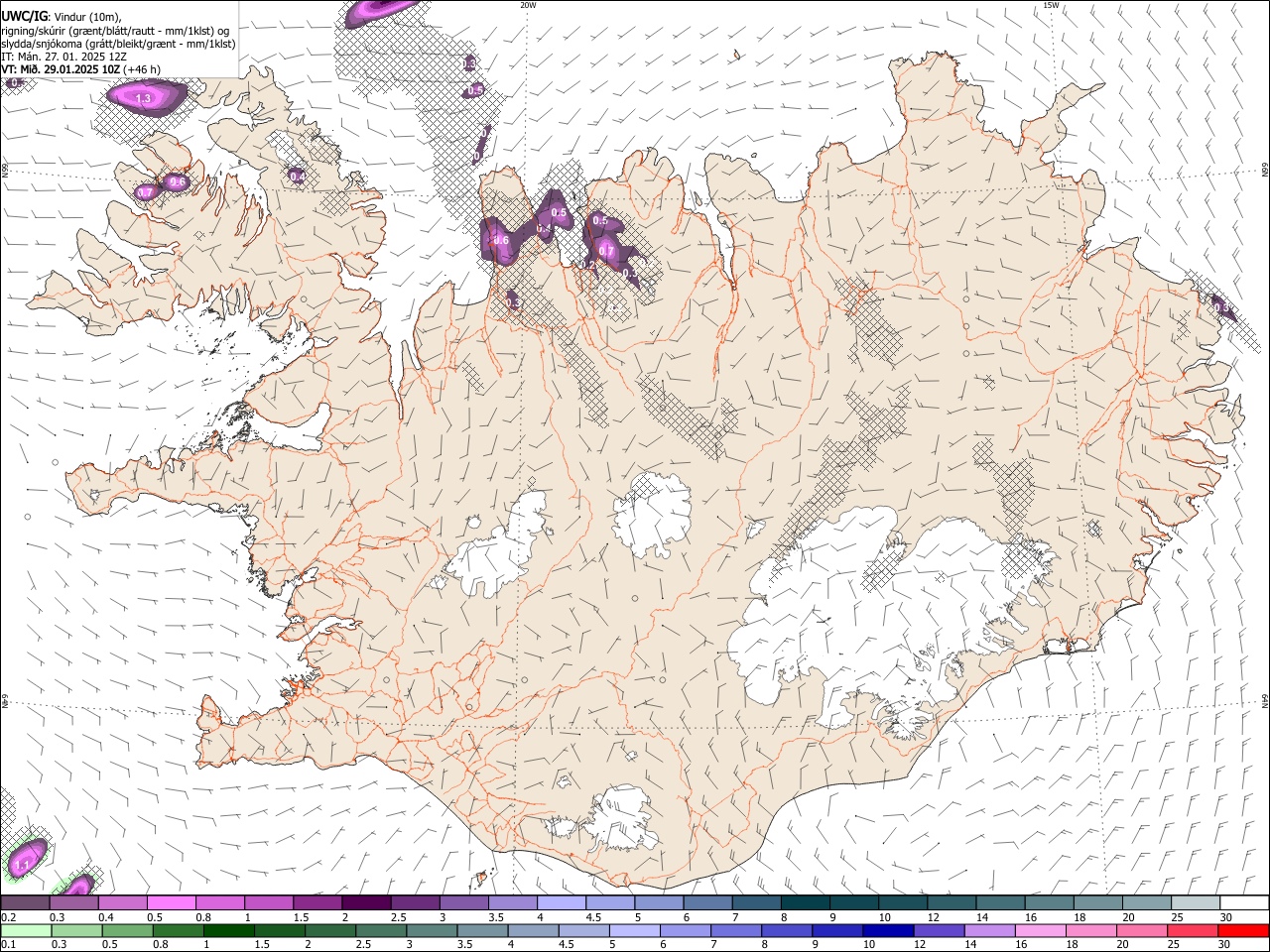The width and height of the screenshot is (1270, 952).
Task: Select the 25–30 red rain swatch
Action: pyautogui.click(x=1194, y=930)
